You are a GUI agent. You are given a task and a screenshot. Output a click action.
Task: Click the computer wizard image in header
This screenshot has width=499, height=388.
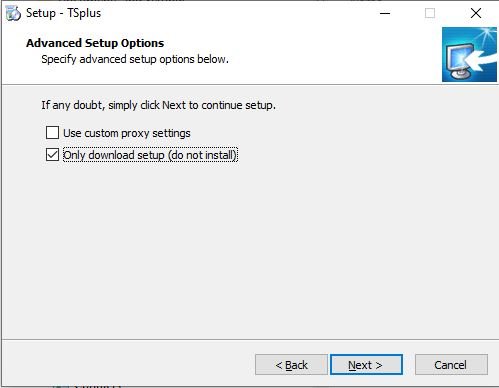pos(469,55)
